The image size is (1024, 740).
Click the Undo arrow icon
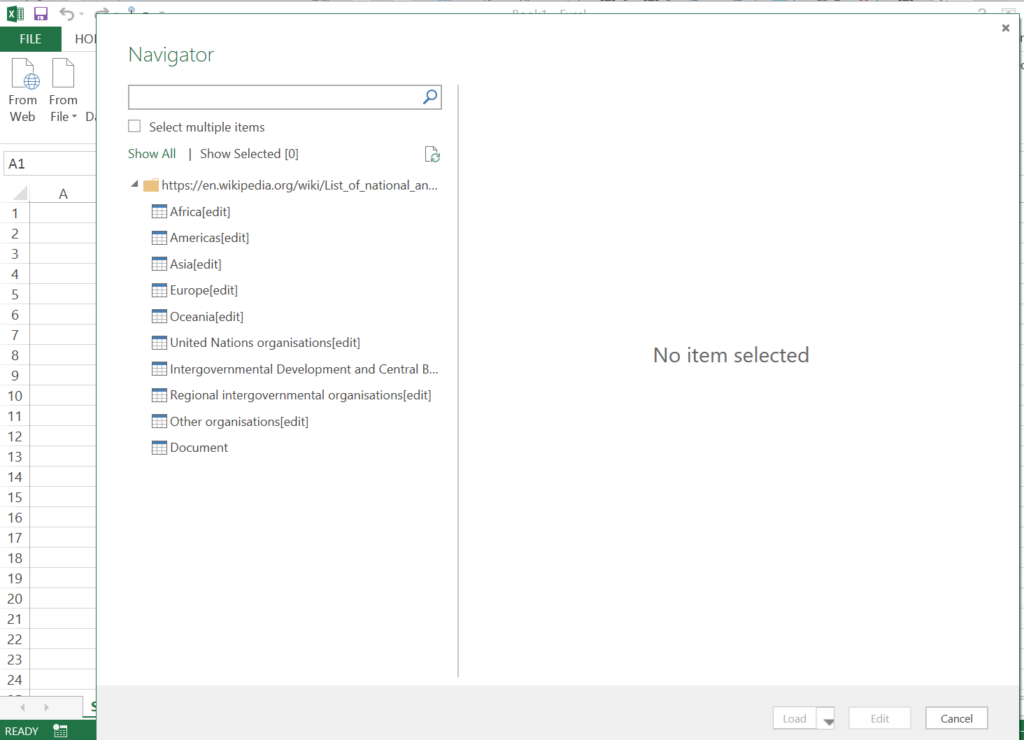pos(66,14)
